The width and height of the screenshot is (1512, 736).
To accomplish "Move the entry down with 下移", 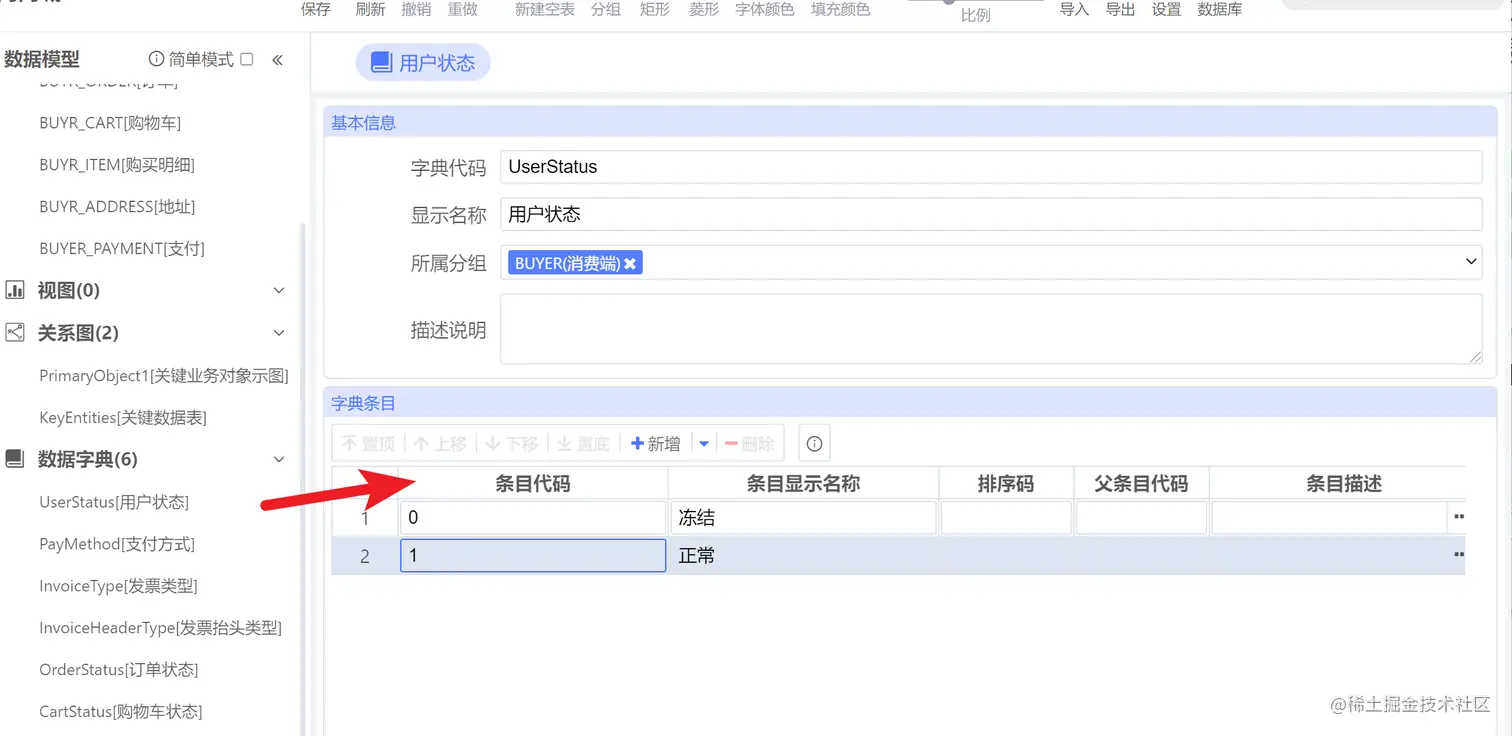I will (512, 444).
